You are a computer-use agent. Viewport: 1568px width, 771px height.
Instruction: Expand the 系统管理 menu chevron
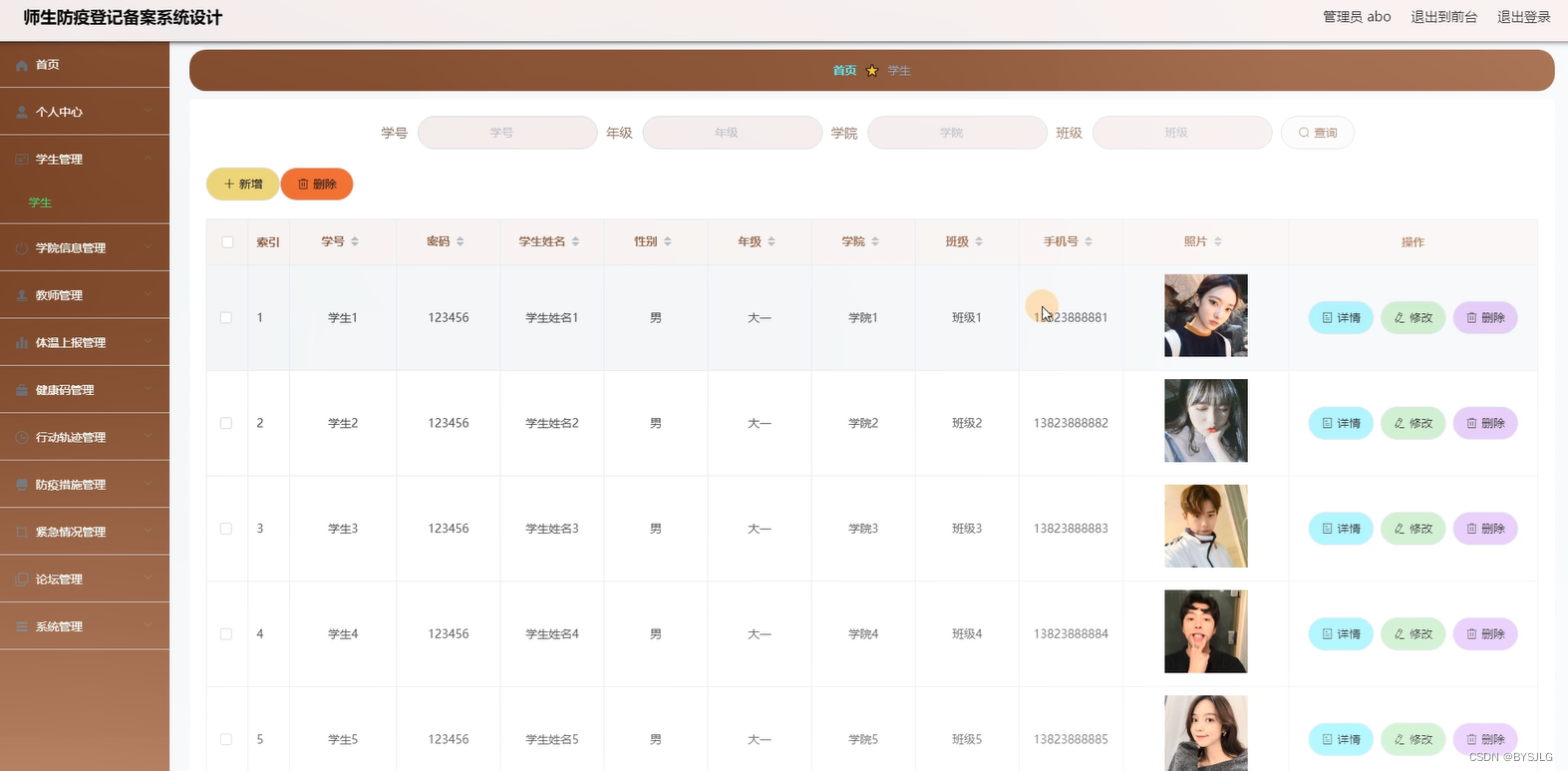pos(149,625)
